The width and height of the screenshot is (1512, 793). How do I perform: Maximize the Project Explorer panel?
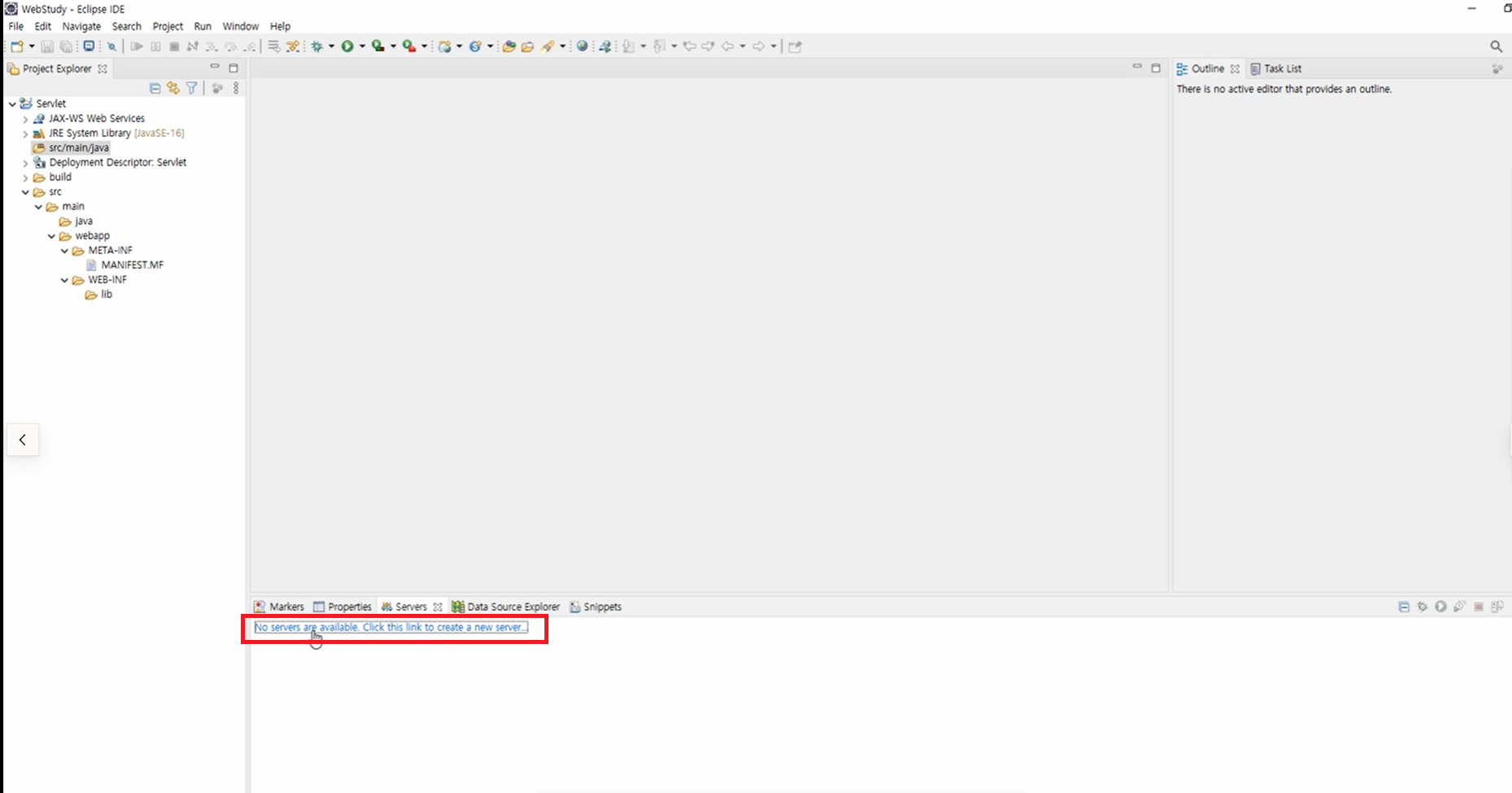pos(234,68)
